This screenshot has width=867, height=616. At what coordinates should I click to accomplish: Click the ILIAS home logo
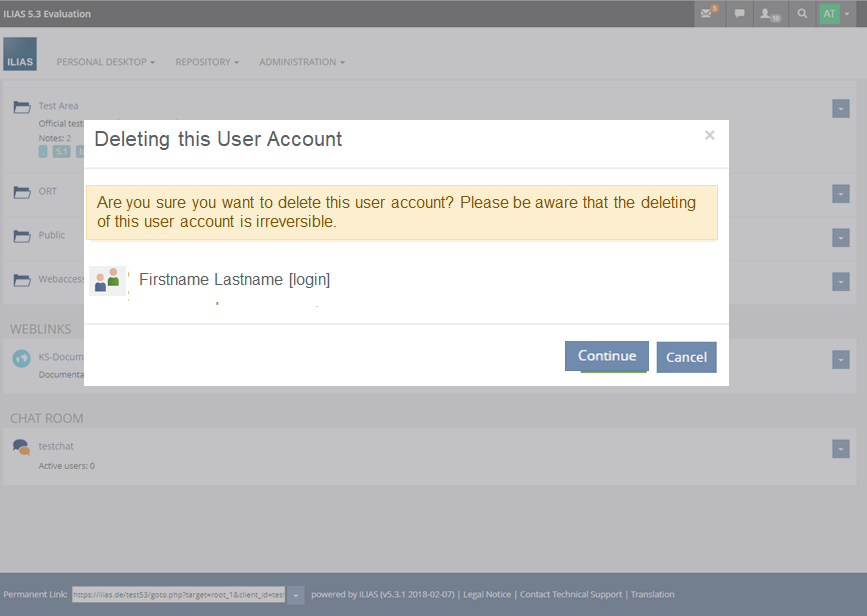coord(20,54)
